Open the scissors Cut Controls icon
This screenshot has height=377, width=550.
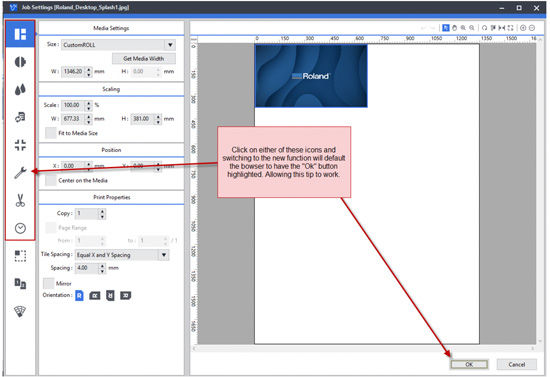tap(20, 200)
